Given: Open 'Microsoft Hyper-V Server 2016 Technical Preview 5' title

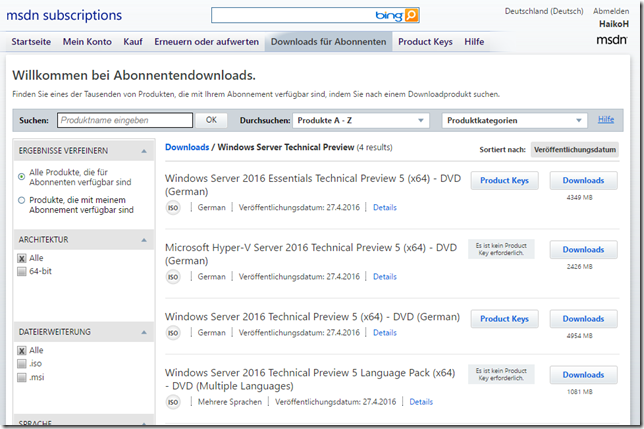Looking at the screenshot, I should (311, 255).
